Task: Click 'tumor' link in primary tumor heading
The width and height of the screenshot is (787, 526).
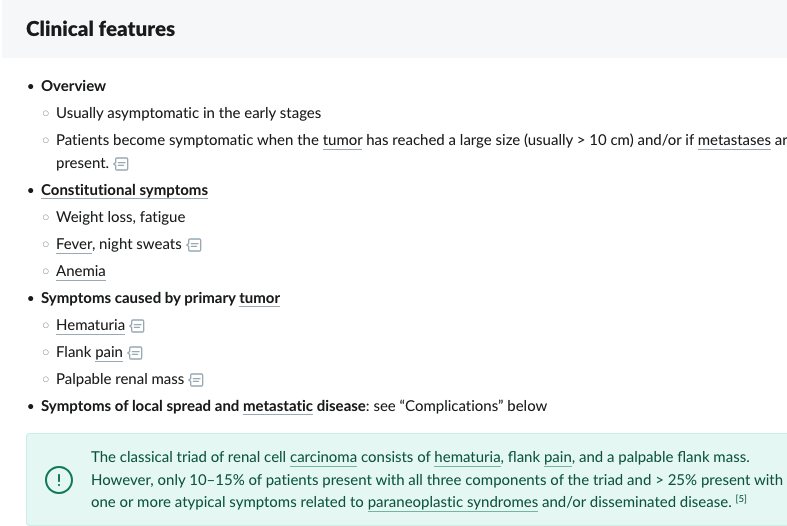Action: click(x=259, y=298)
